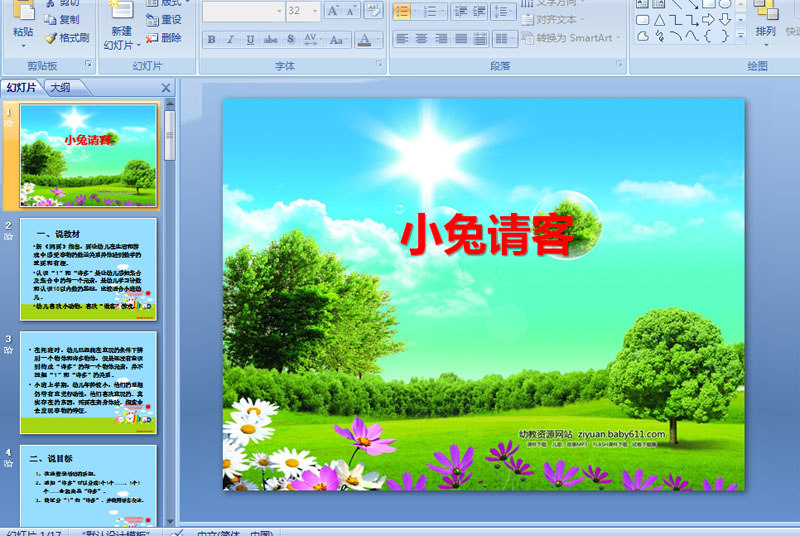Align text to the left
Viewport: 800px width, 536px height.
(x=403, y=39)
